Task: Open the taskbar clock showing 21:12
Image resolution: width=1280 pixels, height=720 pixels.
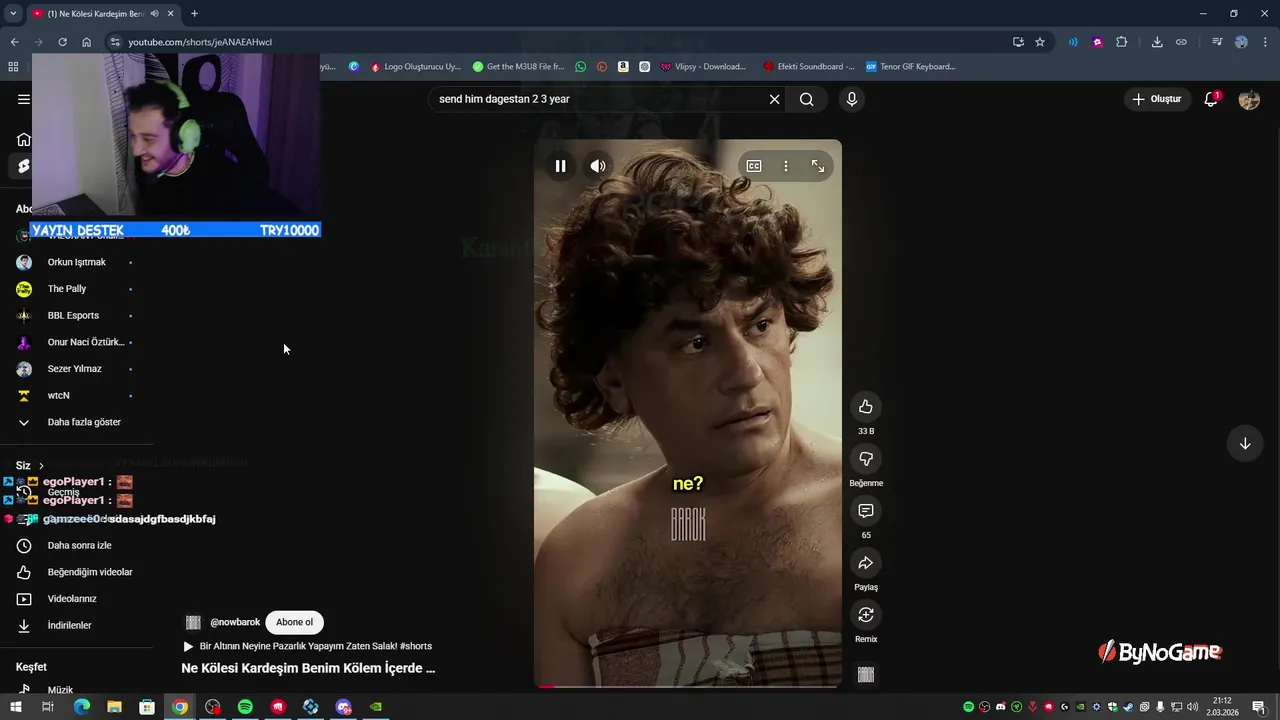Action: click(x=1222, y=707)
